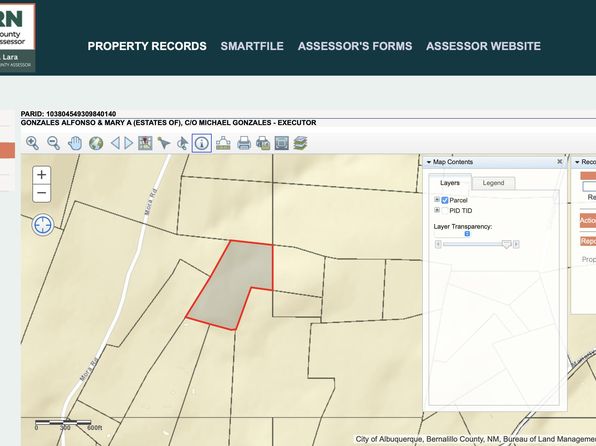Enable the PID TID layer checkbox

click(x=445, y=211)
